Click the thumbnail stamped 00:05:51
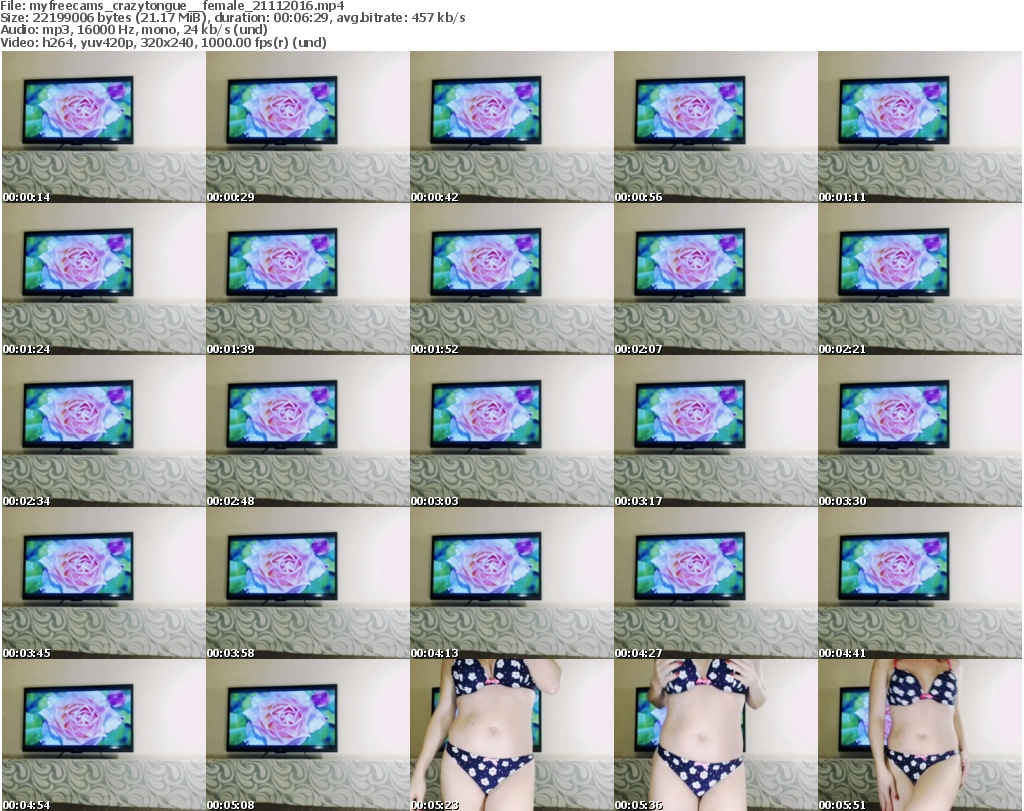 tap(920, 735)
